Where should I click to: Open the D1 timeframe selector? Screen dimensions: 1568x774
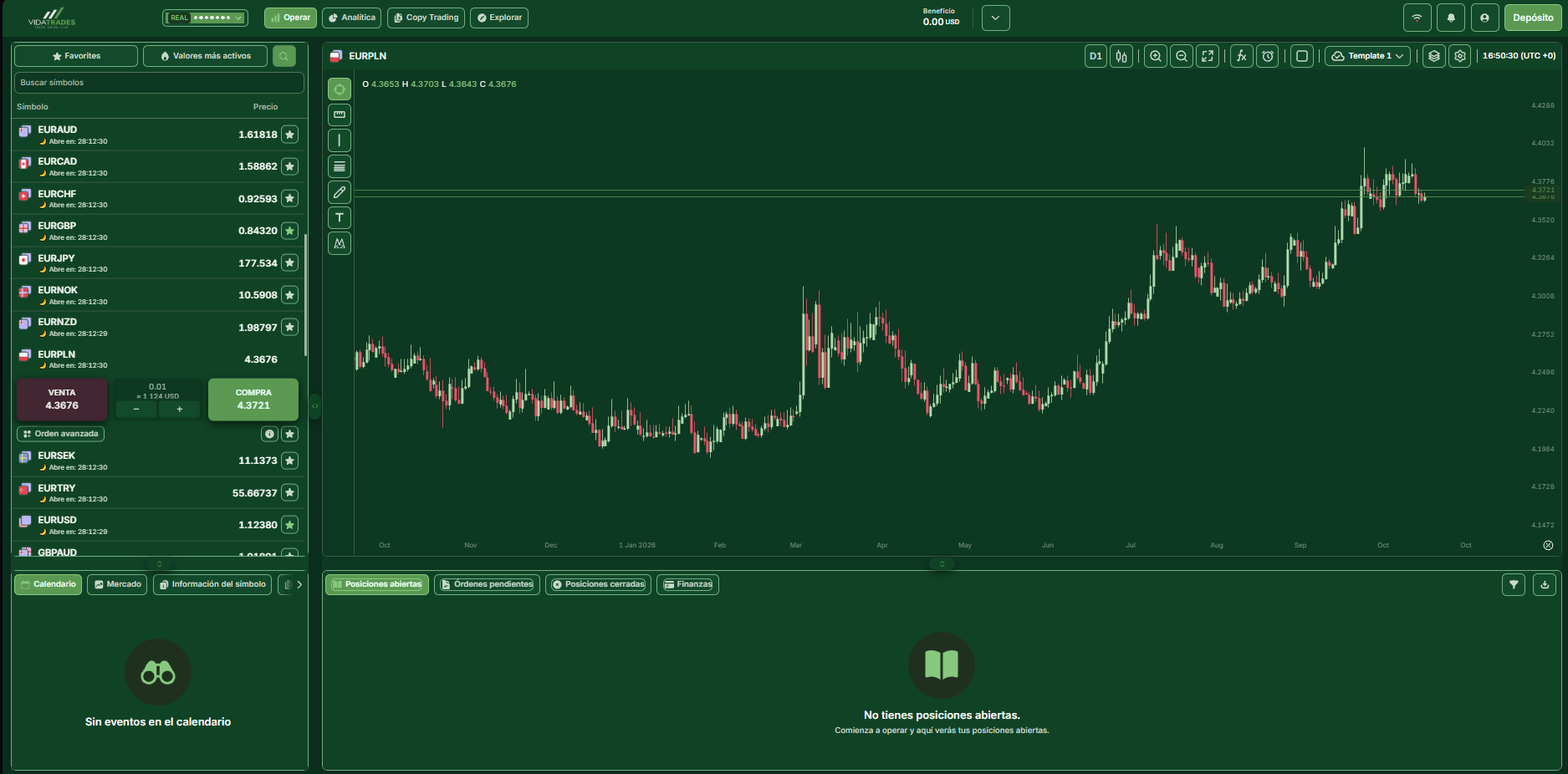click(x=1096, y=56)
